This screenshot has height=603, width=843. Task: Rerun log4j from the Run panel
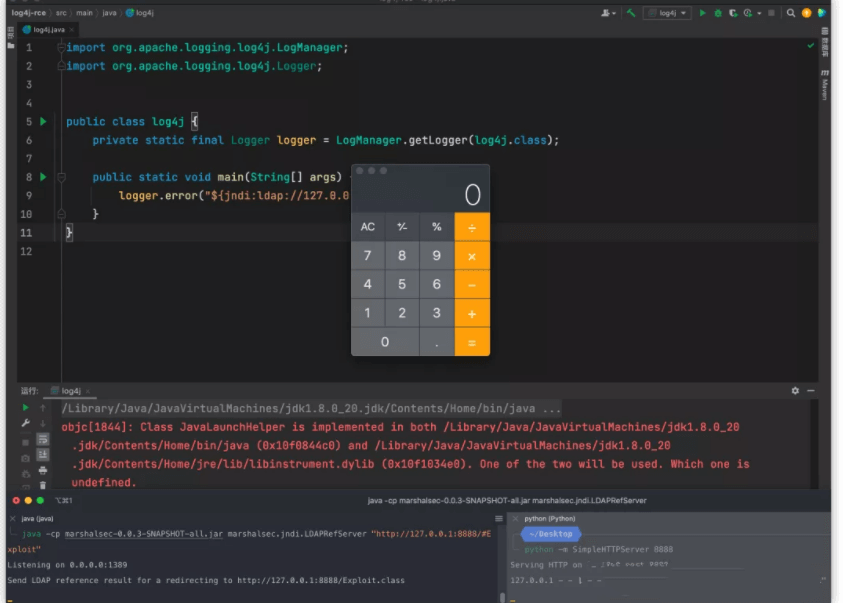click(x=25, y=408)
